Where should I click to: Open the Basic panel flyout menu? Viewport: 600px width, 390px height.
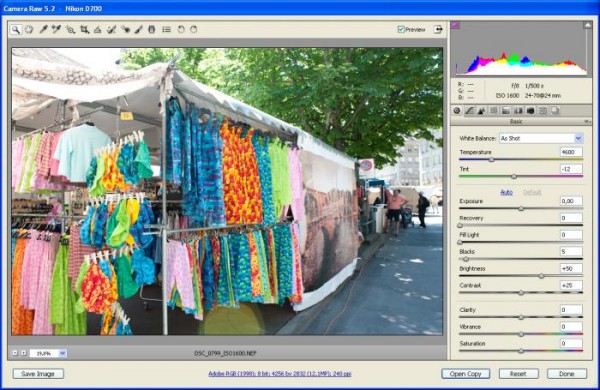tap(587, 121)
